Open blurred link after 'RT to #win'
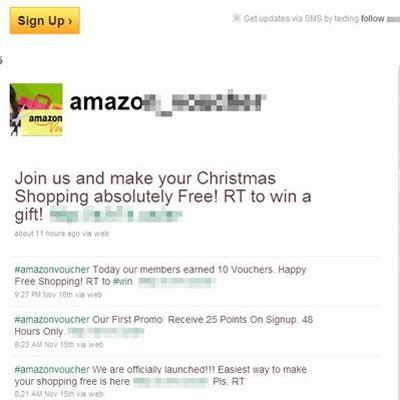The height and width of the screenshot is (400, 400). pyautogui.click(x=177, y=282)
